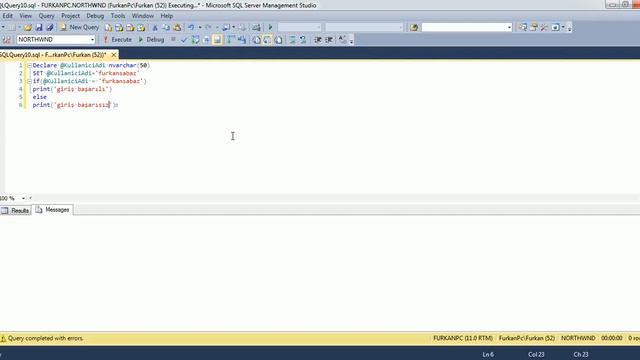Undo the last edit

191,28
